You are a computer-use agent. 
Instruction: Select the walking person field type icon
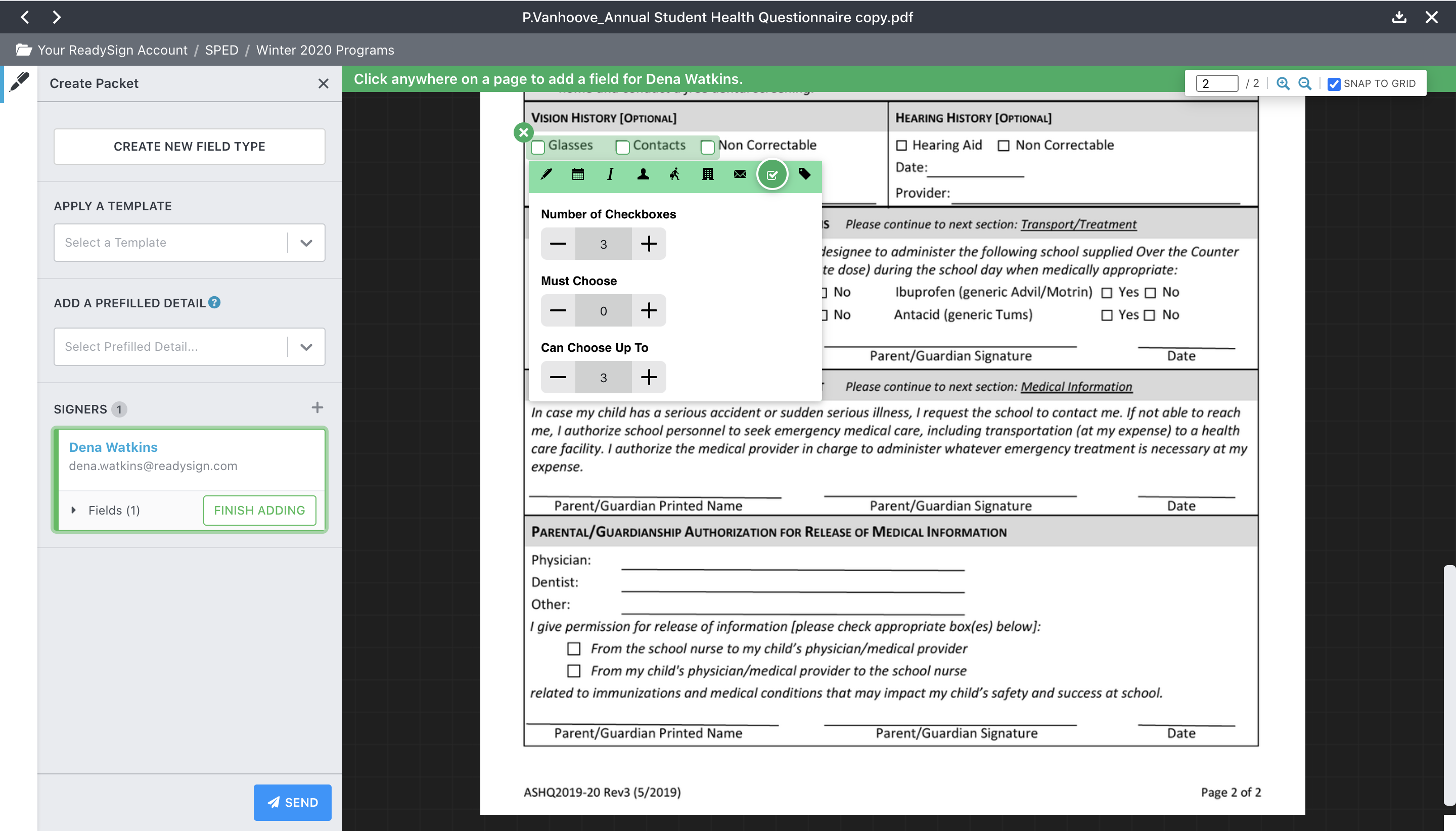point(674,174)
